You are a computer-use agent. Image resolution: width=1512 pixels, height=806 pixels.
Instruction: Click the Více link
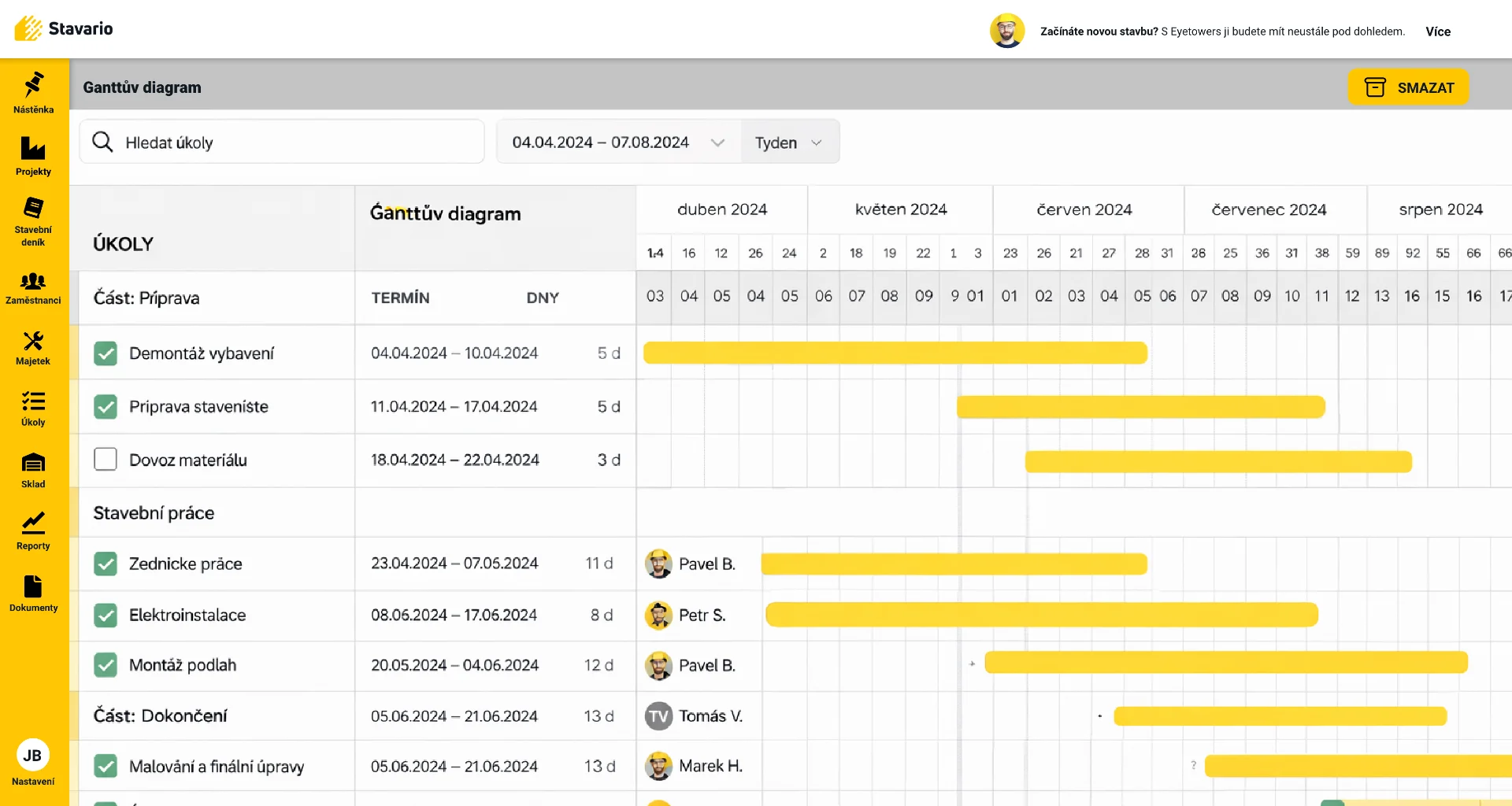(1438, 31)
